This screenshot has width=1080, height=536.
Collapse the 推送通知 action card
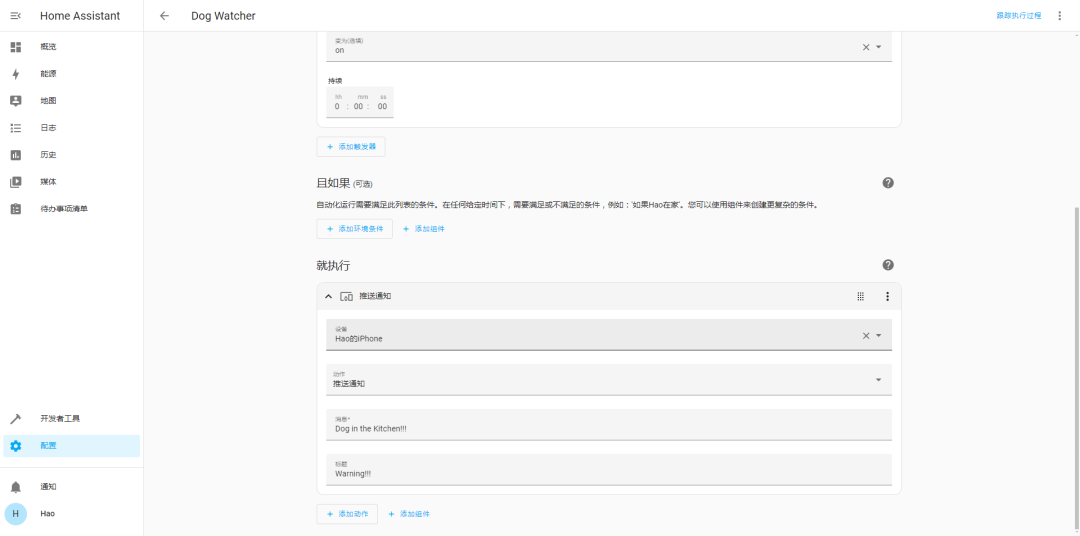click(x=328, y=296)
